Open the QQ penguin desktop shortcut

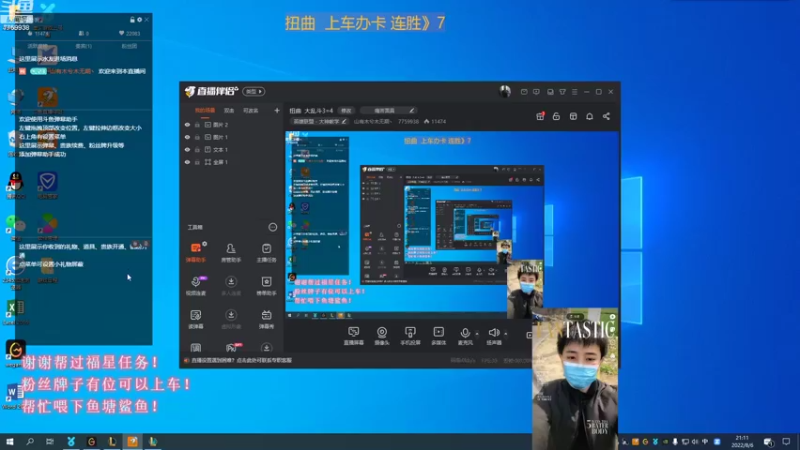point(16,185)
